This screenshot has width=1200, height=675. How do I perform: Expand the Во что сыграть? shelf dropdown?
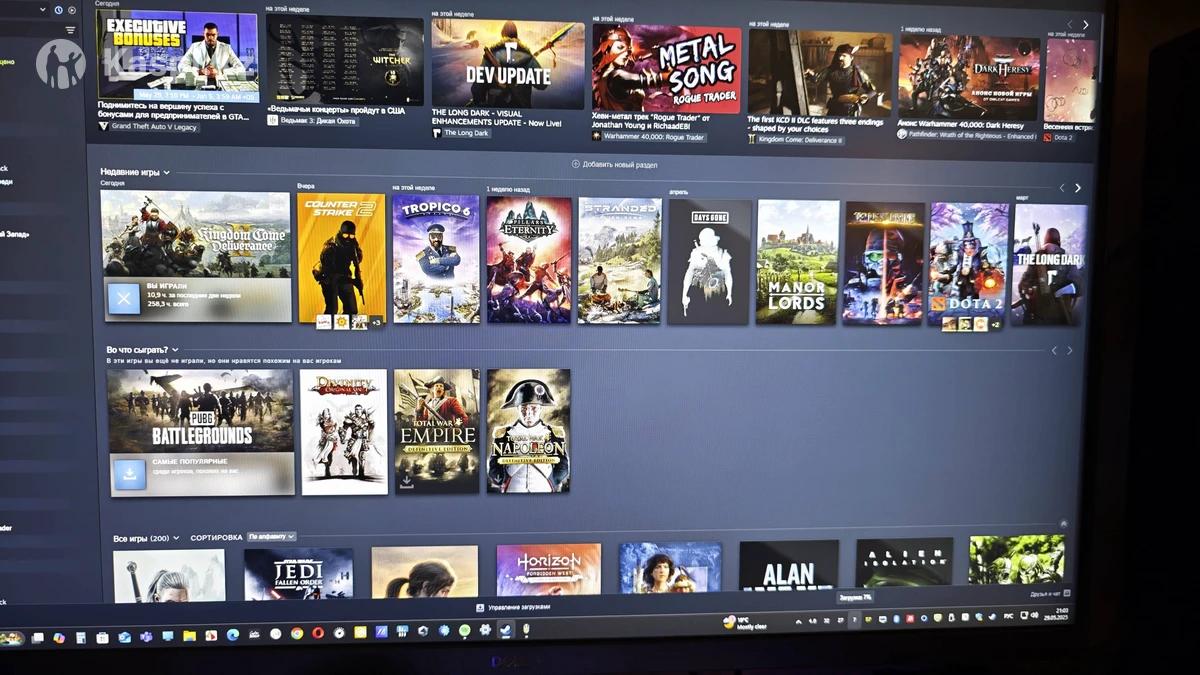(x=176, y=350)
